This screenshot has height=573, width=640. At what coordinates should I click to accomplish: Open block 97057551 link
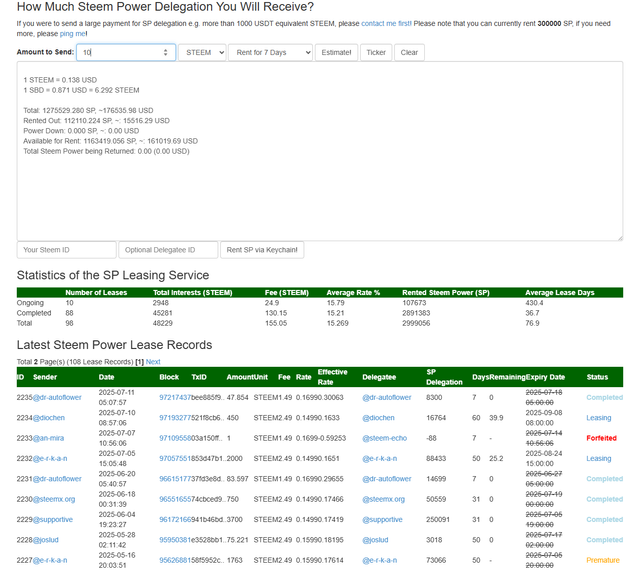tap(175, 458)
